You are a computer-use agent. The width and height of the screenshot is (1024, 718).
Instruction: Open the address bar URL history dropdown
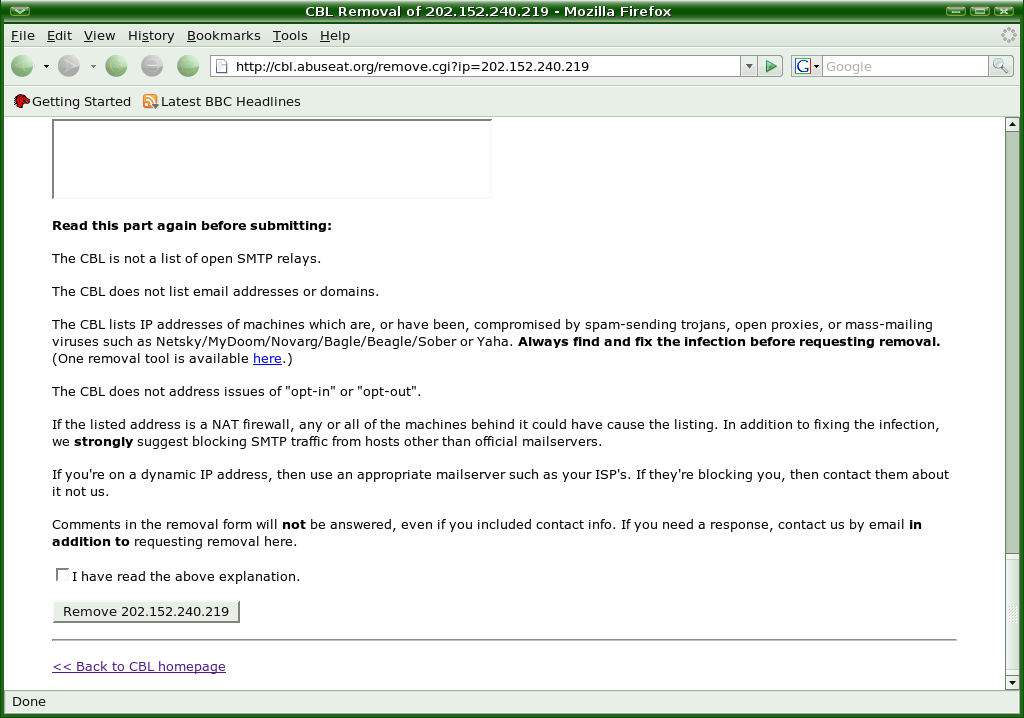click(x=749, y=66)
